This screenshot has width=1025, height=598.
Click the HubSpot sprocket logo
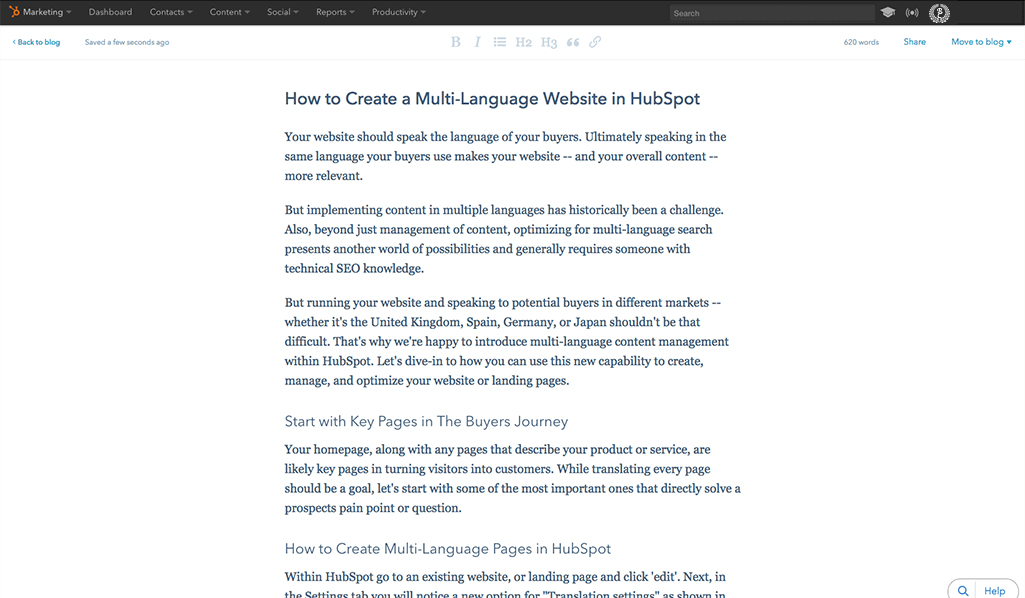click(14, 12)
